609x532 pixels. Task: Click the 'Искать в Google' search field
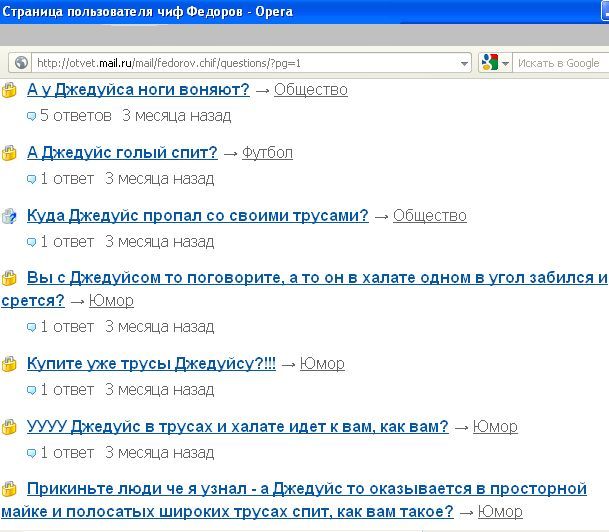557,63
